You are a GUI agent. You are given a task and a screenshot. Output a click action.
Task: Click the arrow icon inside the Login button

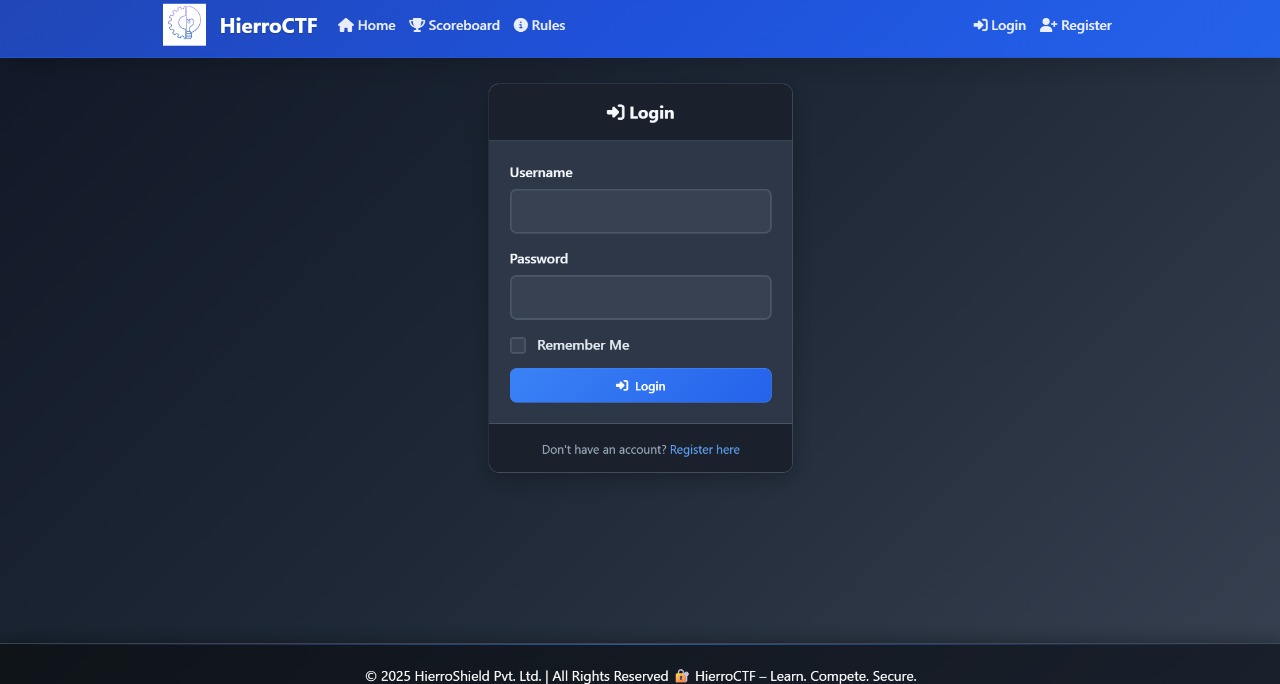coord(620,385)
